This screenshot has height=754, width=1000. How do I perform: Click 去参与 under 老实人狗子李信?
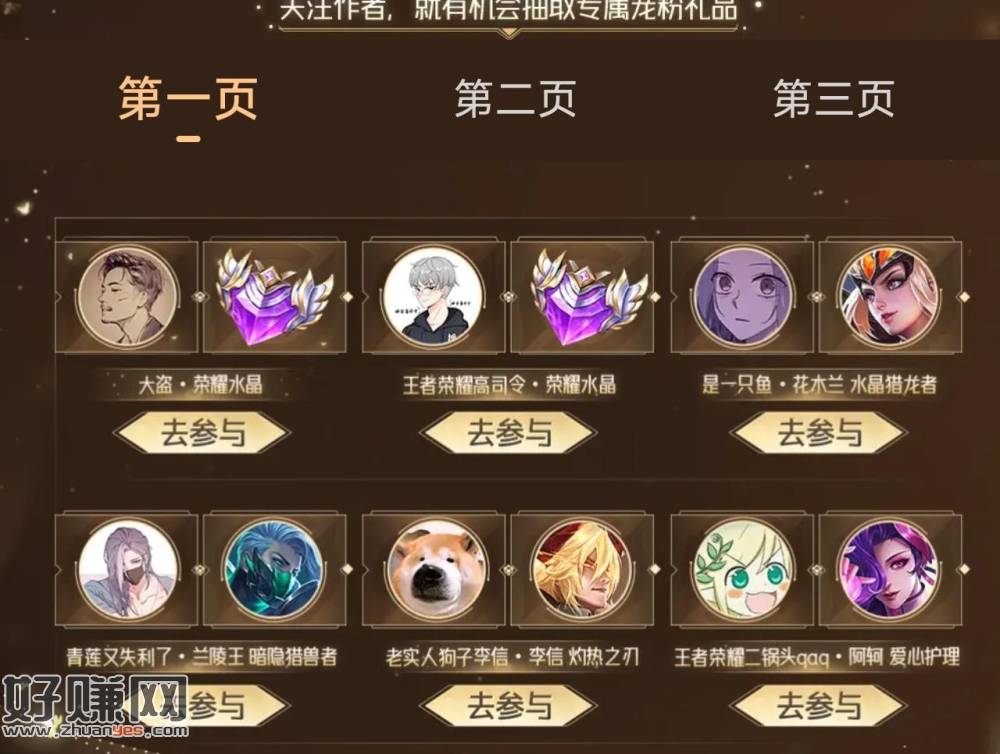508,706
